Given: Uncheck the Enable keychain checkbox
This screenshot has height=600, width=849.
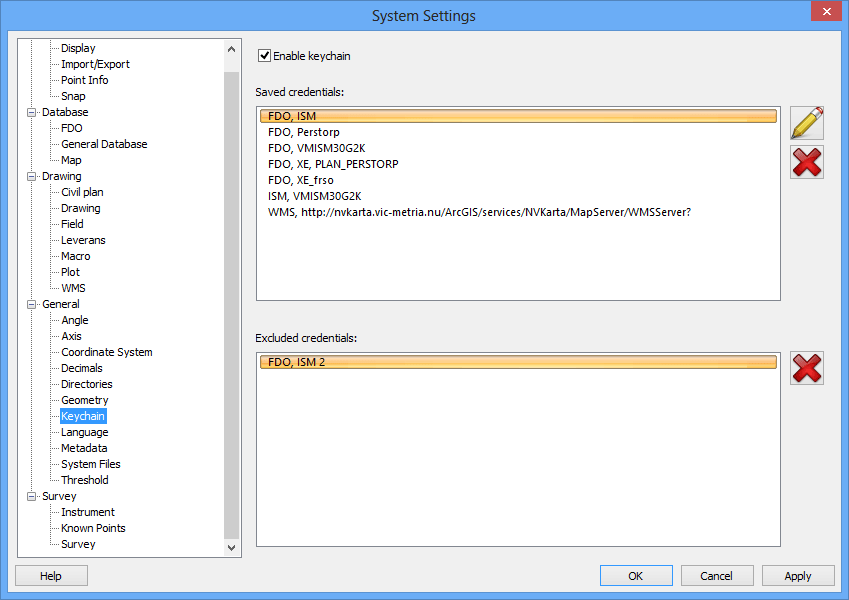Looking at the screenshot, I should 265,56.
